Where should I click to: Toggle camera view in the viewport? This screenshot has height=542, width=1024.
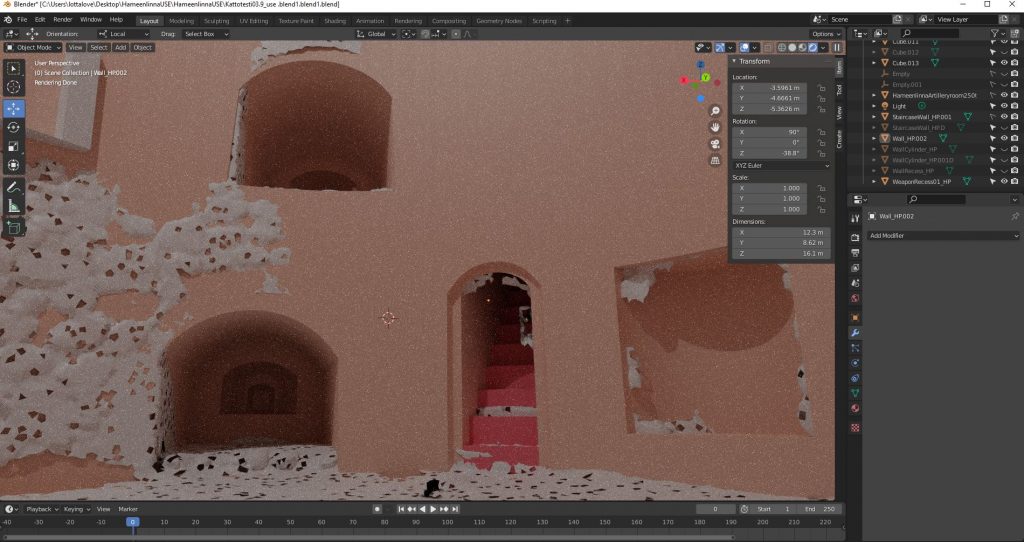pos(716,144)
